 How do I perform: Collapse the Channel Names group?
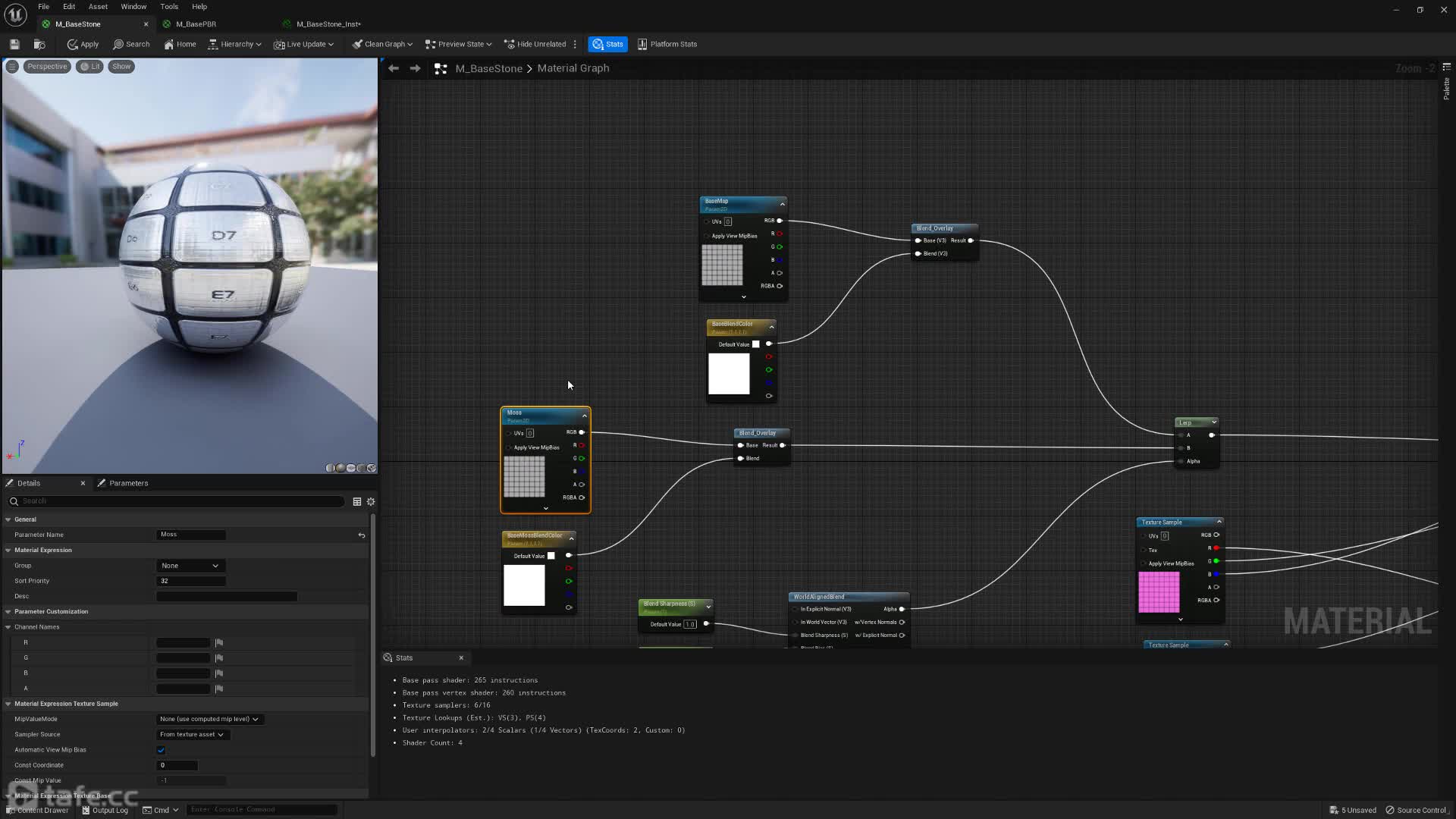coord(8,627)
